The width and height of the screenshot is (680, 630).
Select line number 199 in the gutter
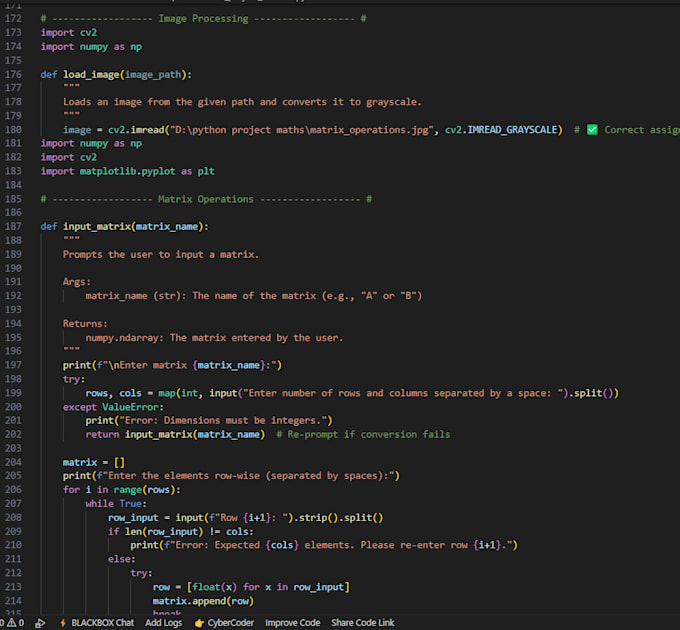coord(13,393)
